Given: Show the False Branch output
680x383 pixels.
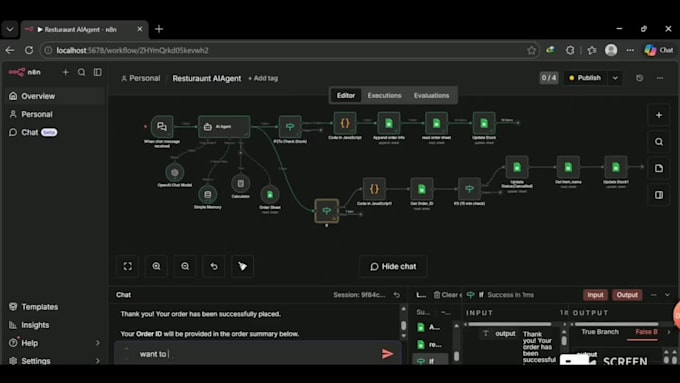Looking at the screenshot, I should (x=646, y=332).
